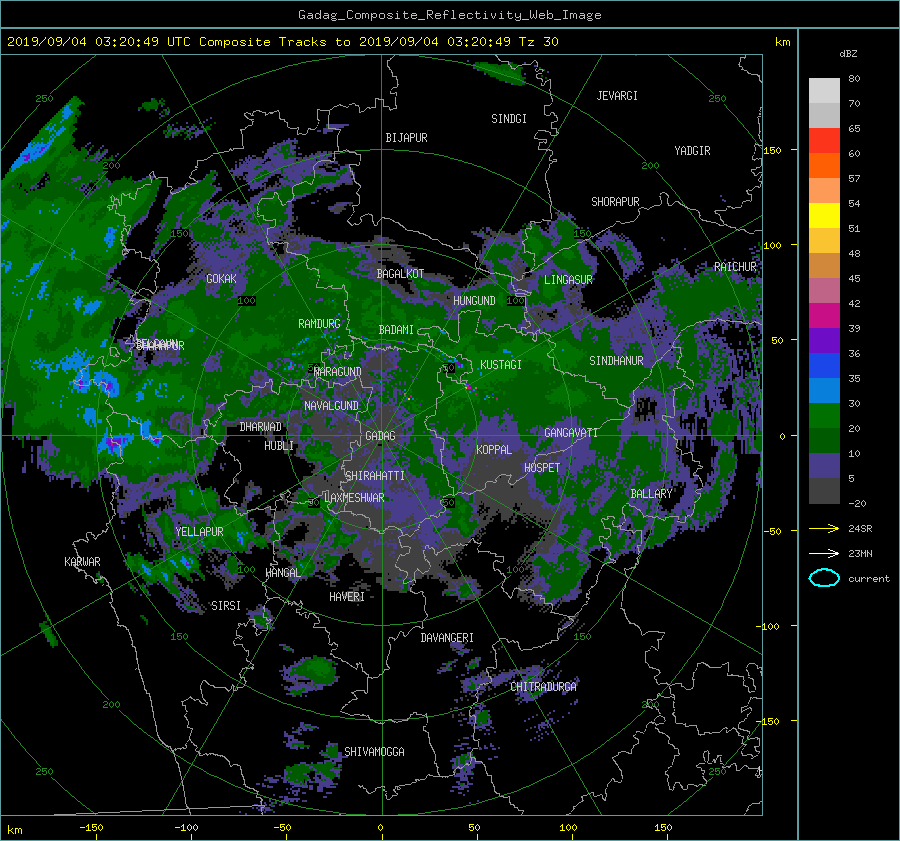Click the SIRSI city label

[x=226, y=606]
